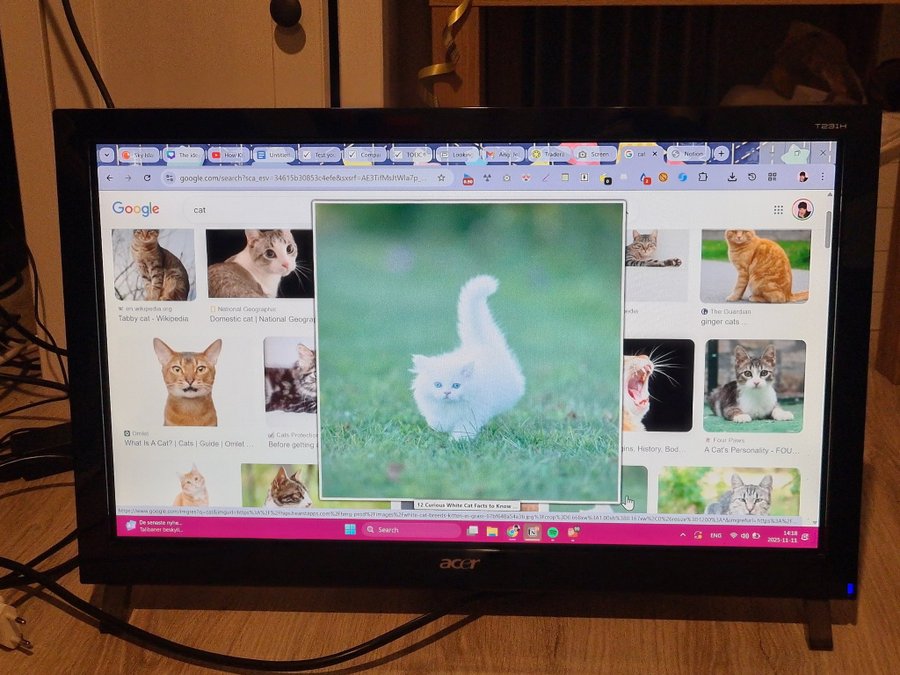Switch to the Notion tab
This screenshot has width=900, height=675.
(x=688, y=155)
